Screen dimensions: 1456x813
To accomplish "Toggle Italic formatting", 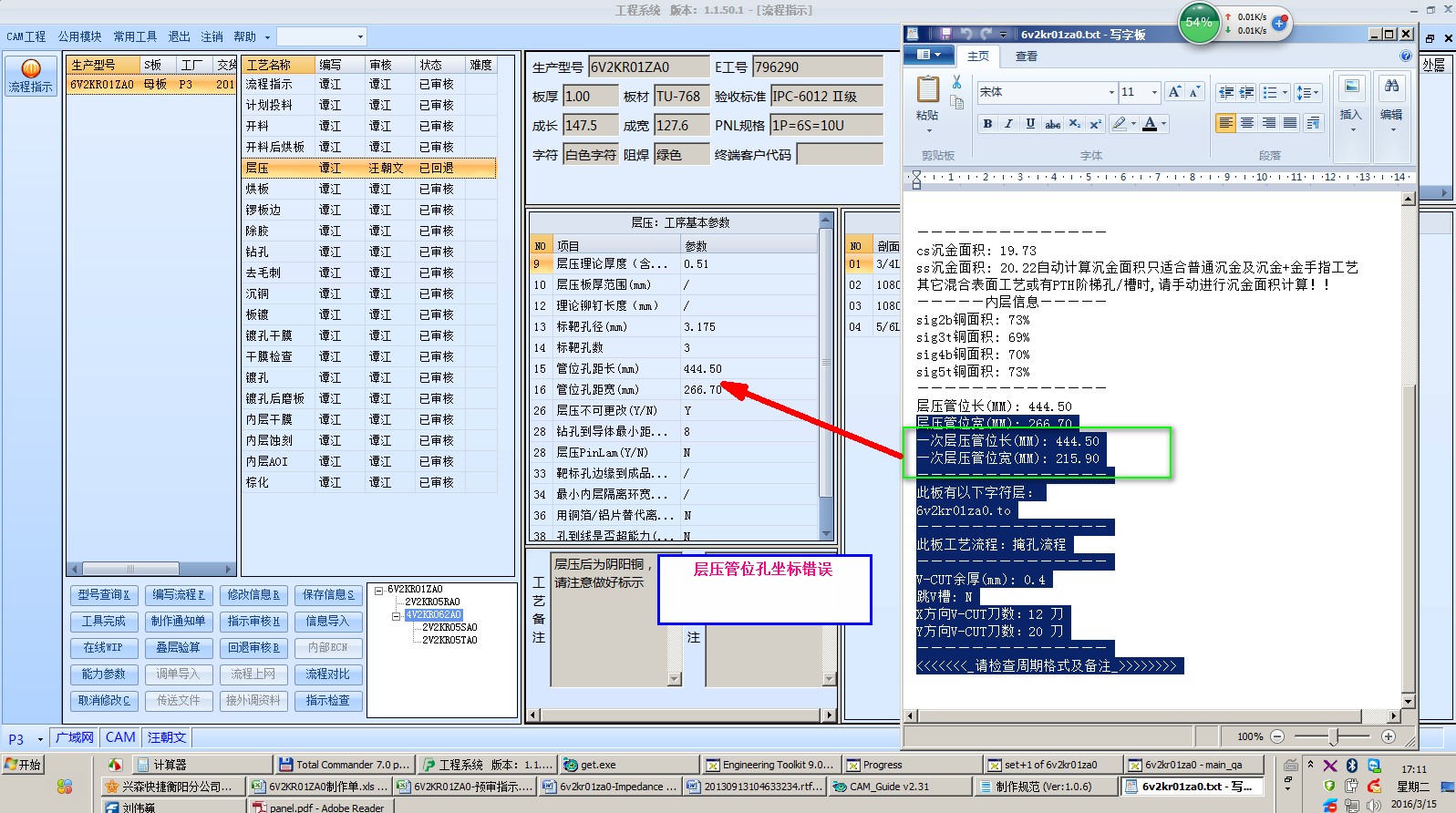I will coord(1008,124).
